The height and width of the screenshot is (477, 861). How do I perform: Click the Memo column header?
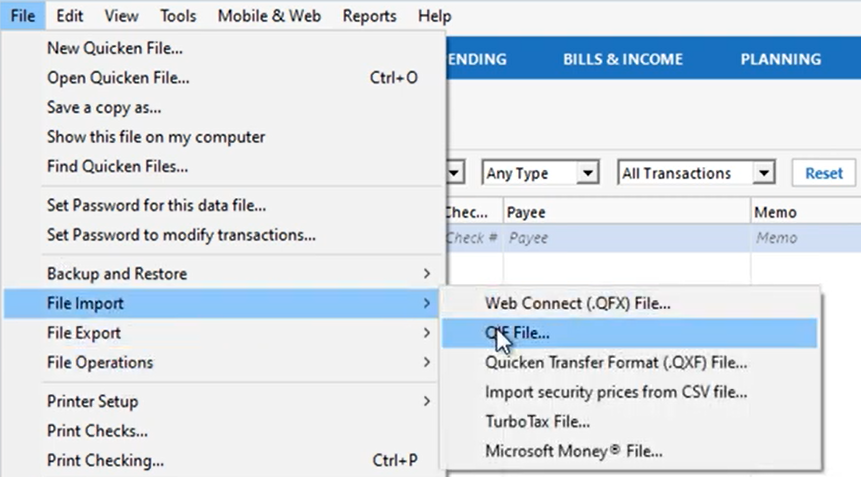pyautogui.click(x=806, y=212)
